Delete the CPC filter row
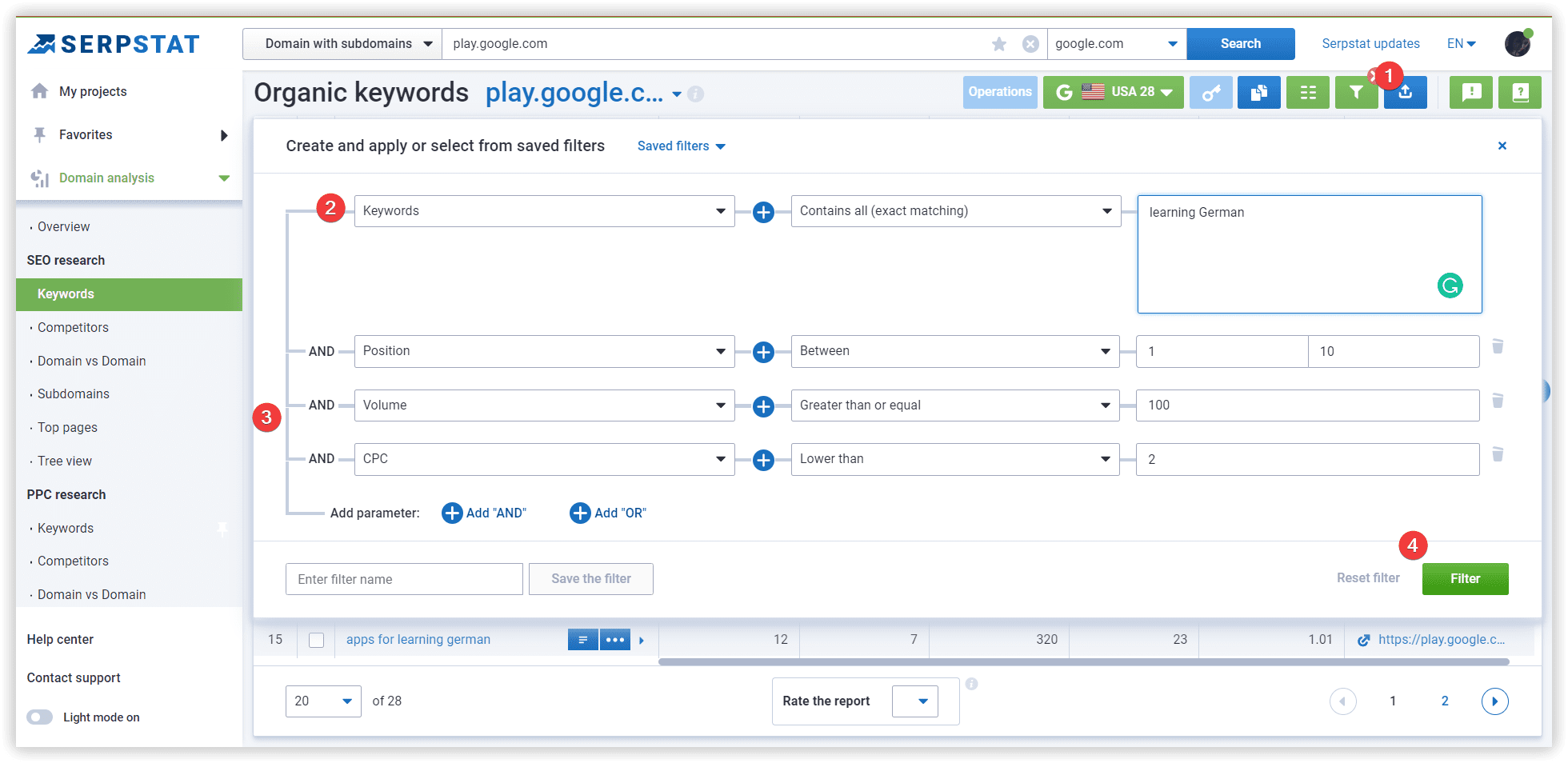 point(1498,454)
